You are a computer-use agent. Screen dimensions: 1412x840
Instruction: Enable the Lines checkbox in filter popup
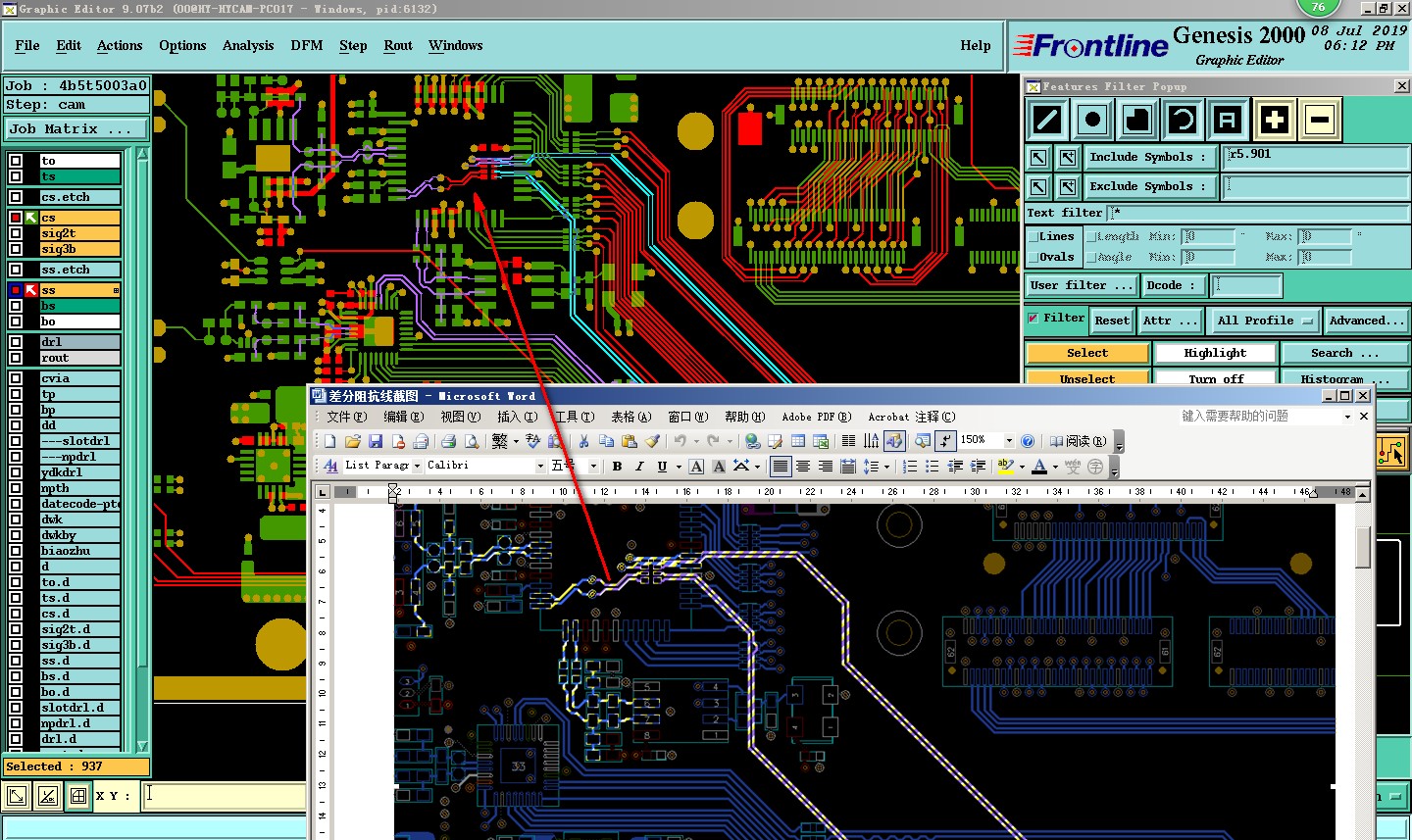[x=1033, y=236]
